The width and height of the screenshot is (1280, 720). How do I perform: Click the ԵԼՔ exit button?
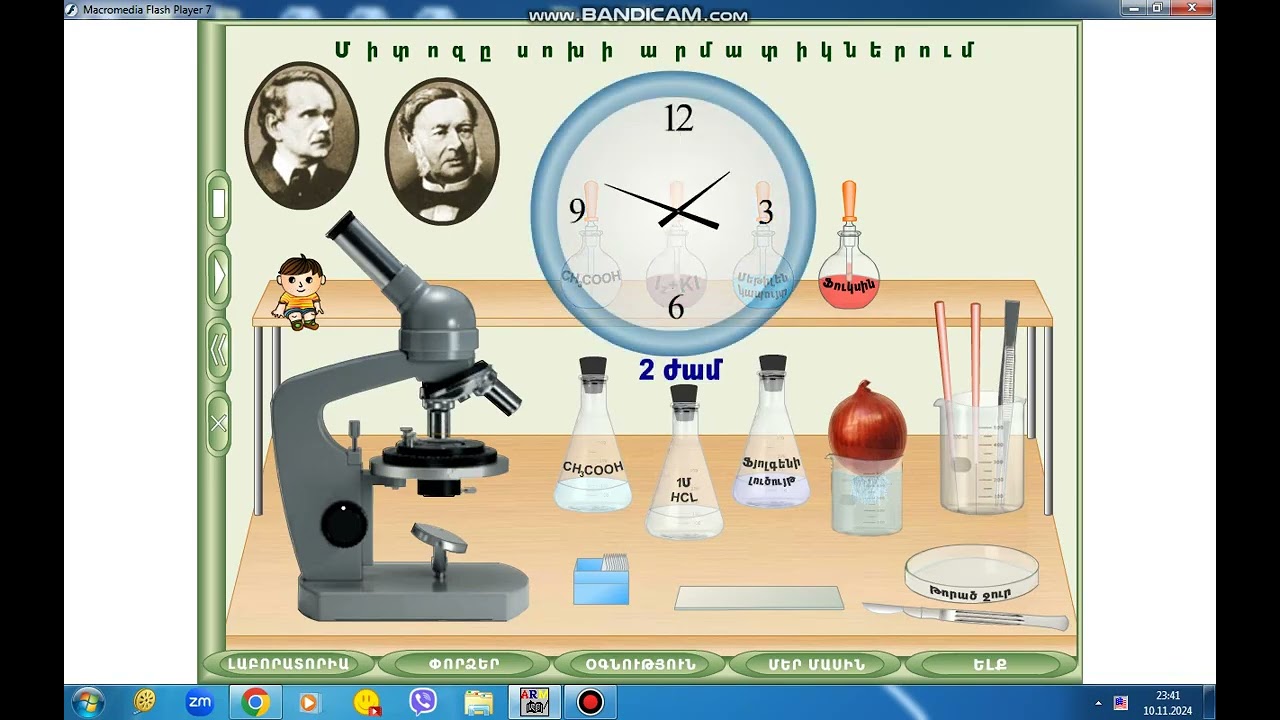point(990,664)
